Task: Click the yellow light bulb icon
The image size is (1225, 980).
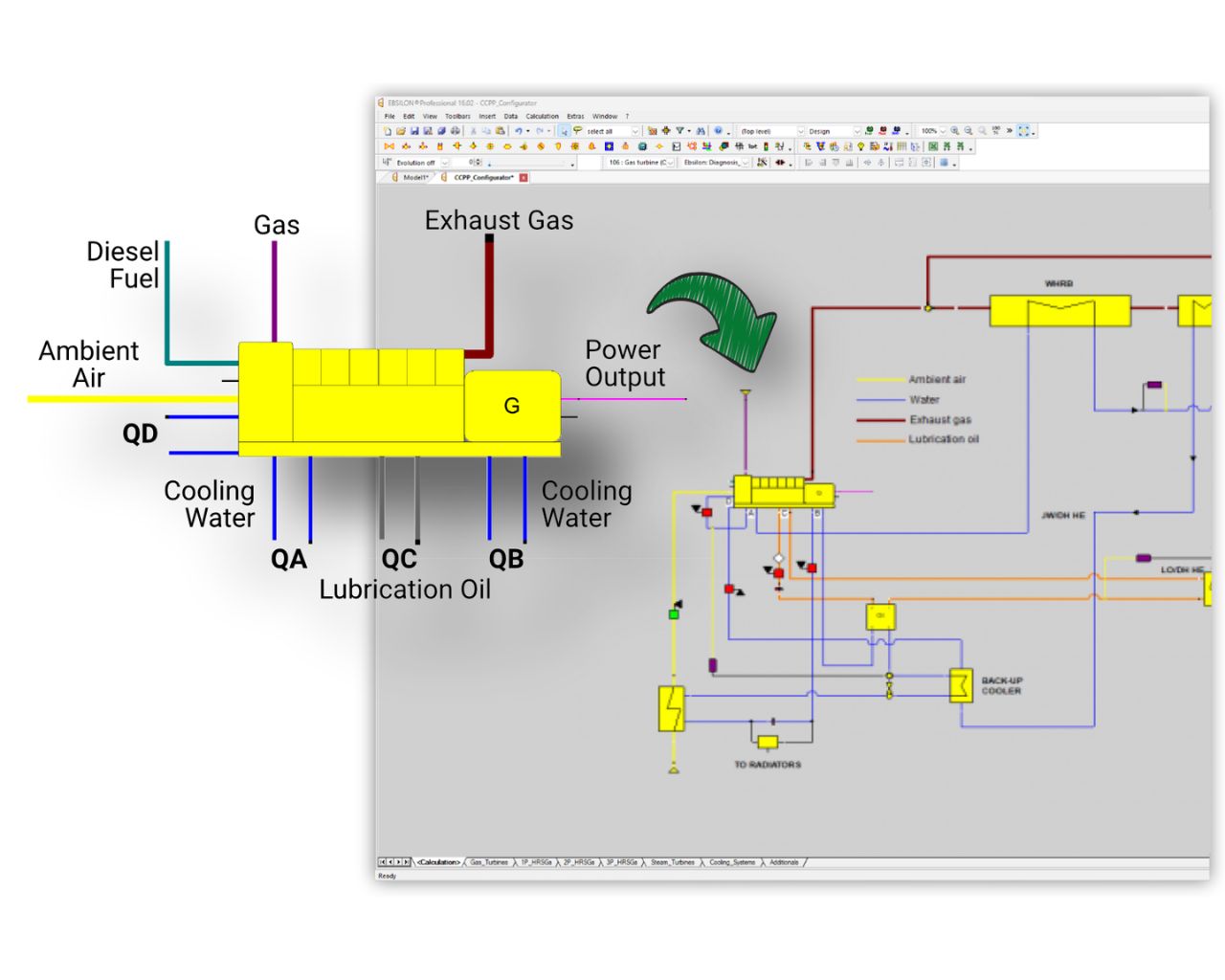Action: [860, 146]
